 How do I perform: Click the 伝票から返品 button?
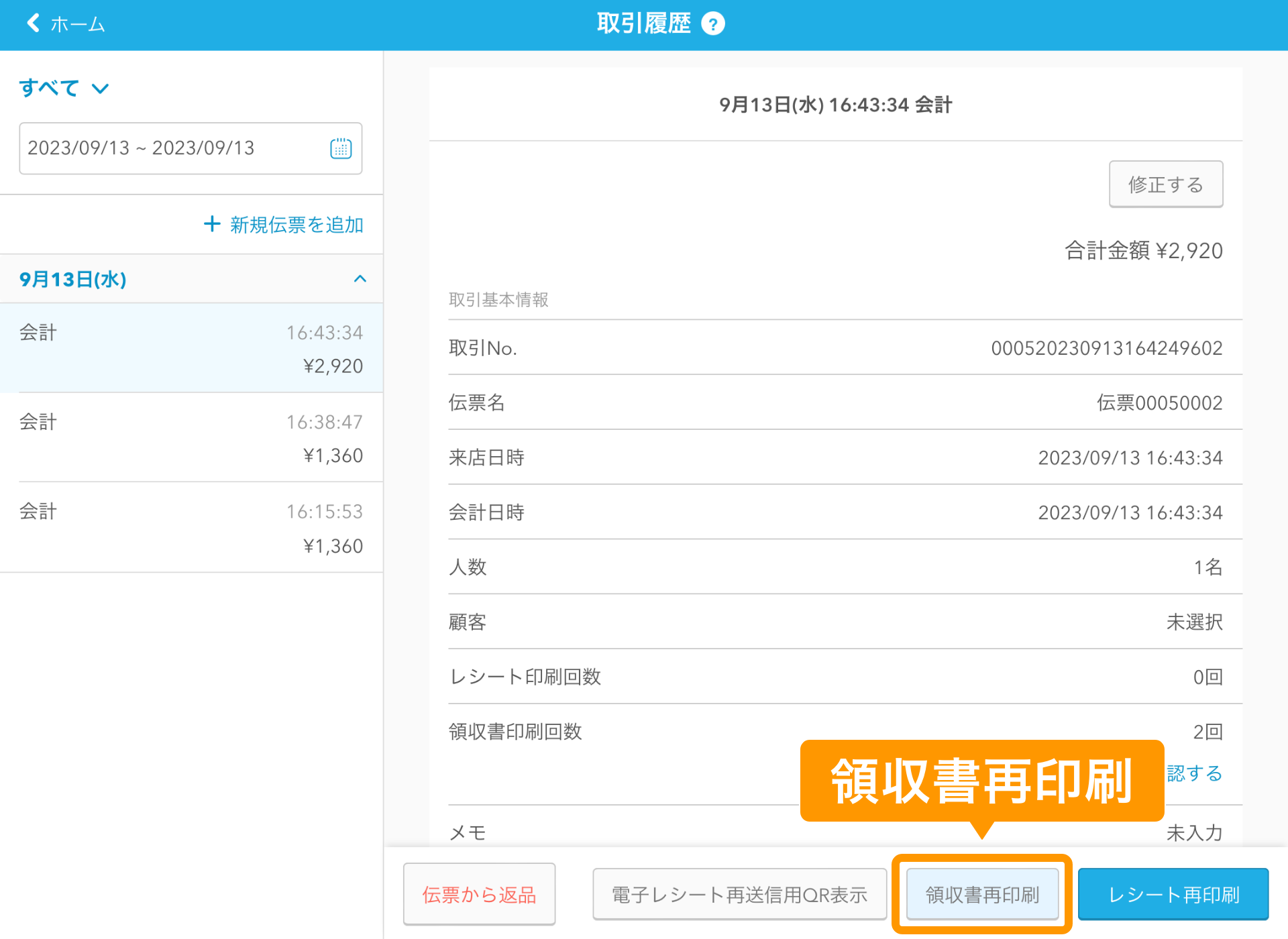point(479,894)
